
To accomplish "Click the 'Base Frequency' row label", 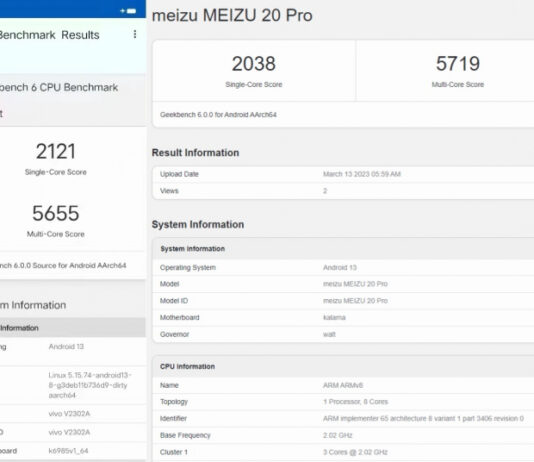I will (185, 435).
